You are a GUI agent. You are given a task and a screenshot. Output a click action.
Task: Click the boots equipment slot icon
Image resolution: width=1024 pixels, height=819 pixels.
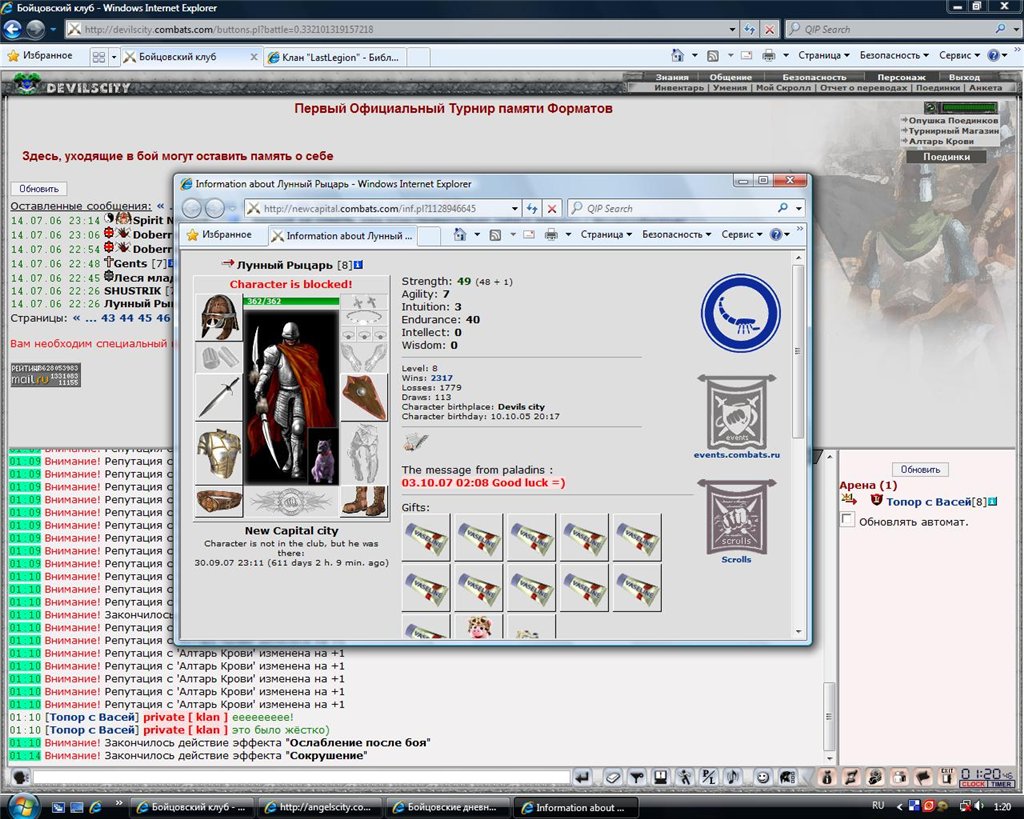point(364,501)
